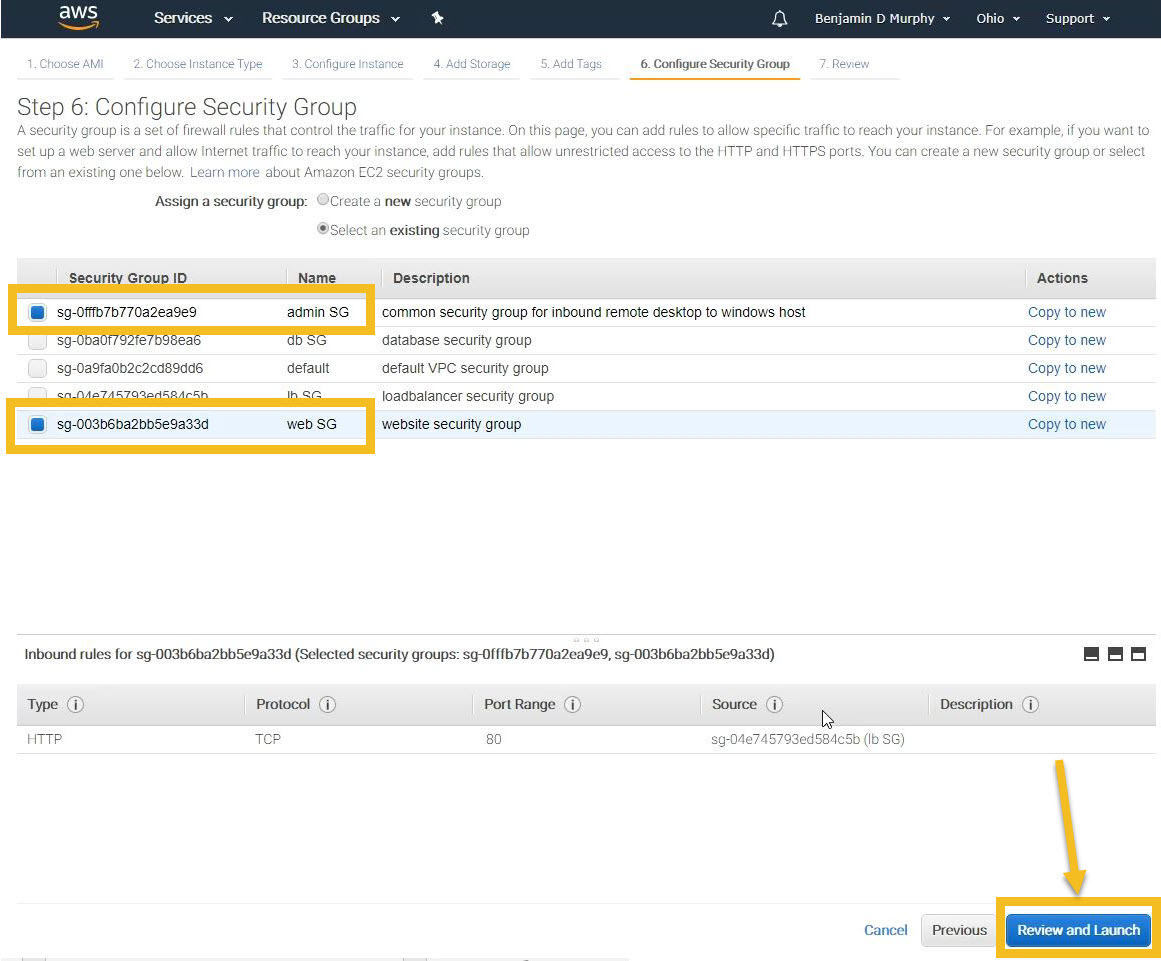This screenshot has width=1161, height=961.
Task: Click info icon next to Type column
Action: click(76, 704)
